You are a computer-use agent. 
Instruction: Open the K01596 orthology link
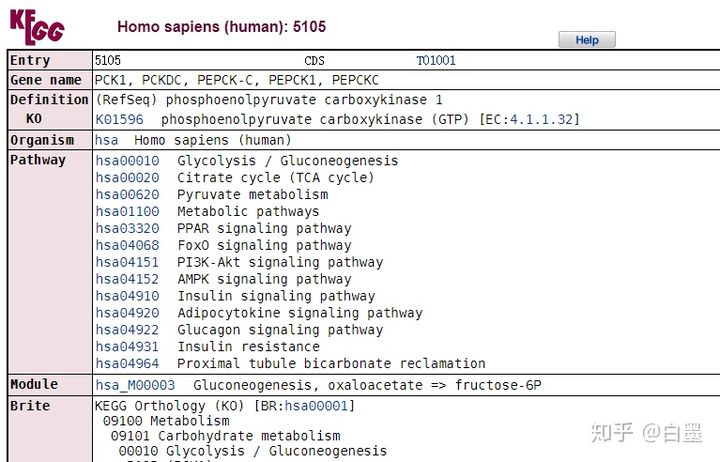click(119, 119)
